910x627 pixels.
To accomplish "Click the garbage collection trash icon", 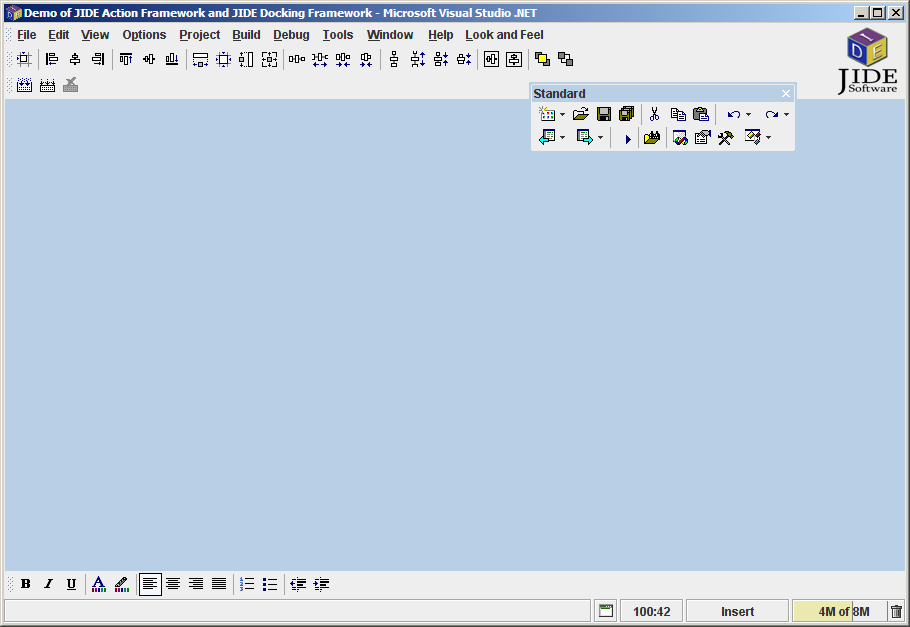I will click(897, 611).
